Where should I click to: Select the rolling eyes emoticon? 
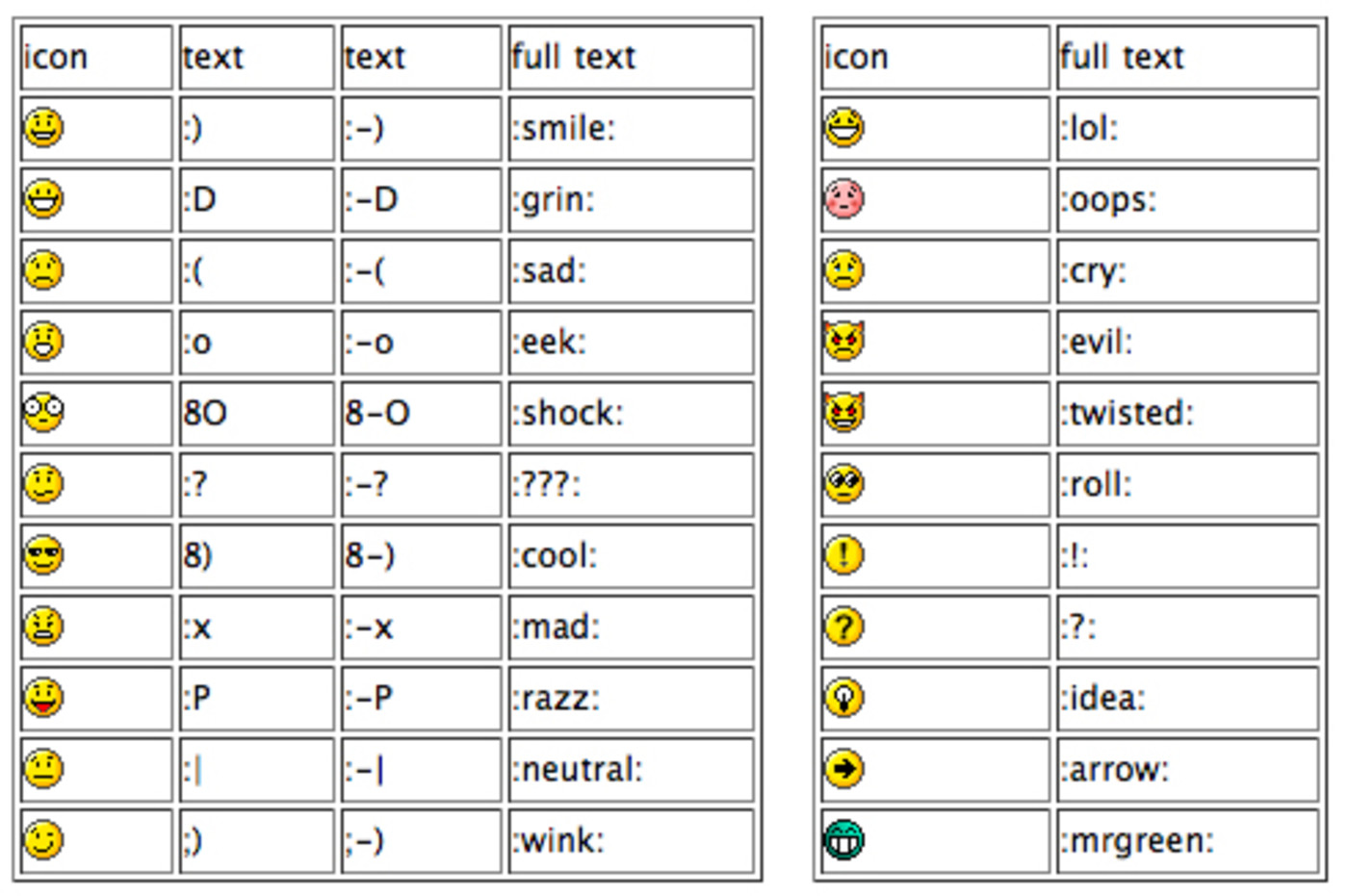tap(844, 484)
